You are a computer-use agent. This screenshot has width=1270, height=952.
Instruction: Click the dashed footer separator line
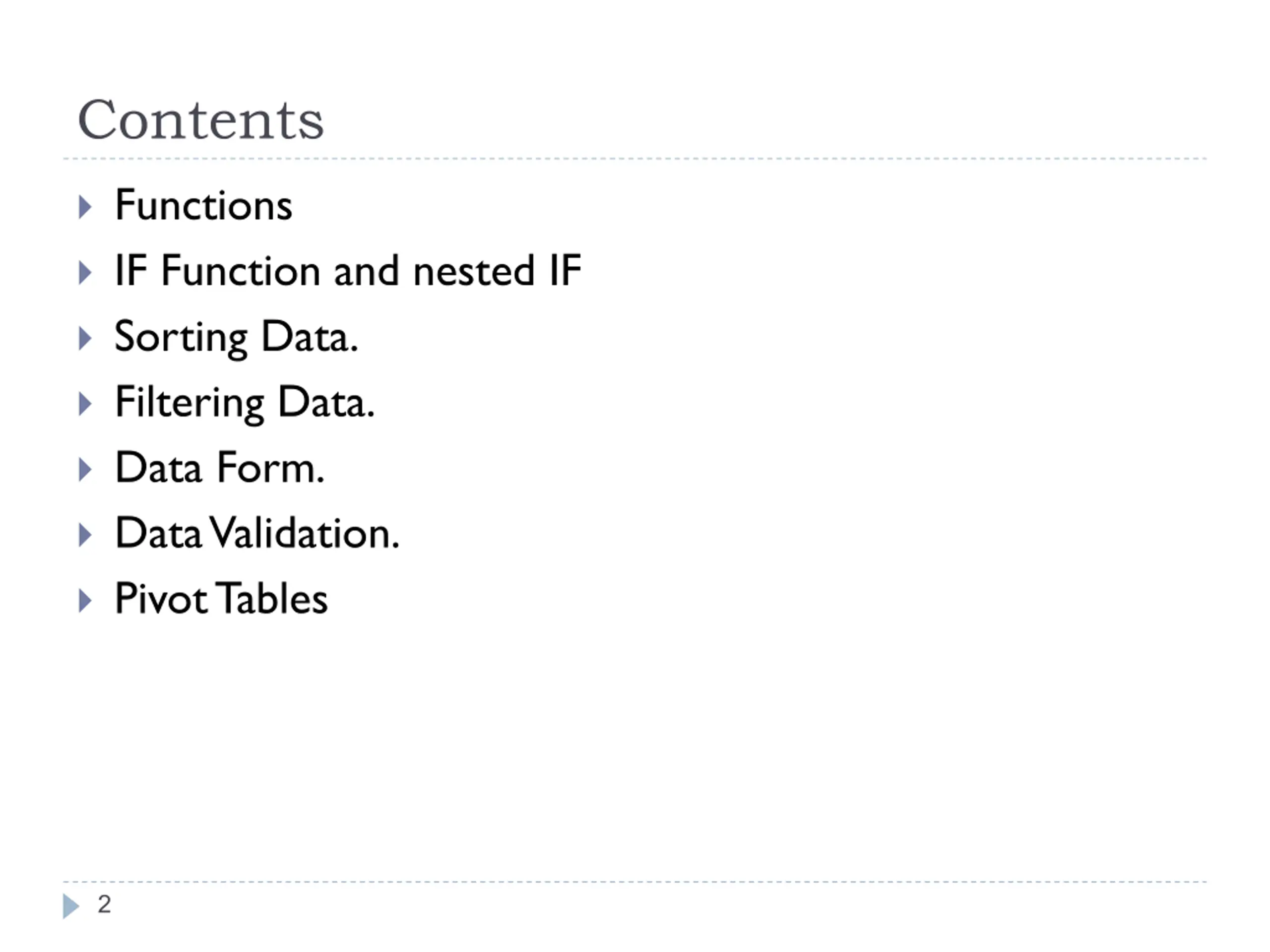635,882
